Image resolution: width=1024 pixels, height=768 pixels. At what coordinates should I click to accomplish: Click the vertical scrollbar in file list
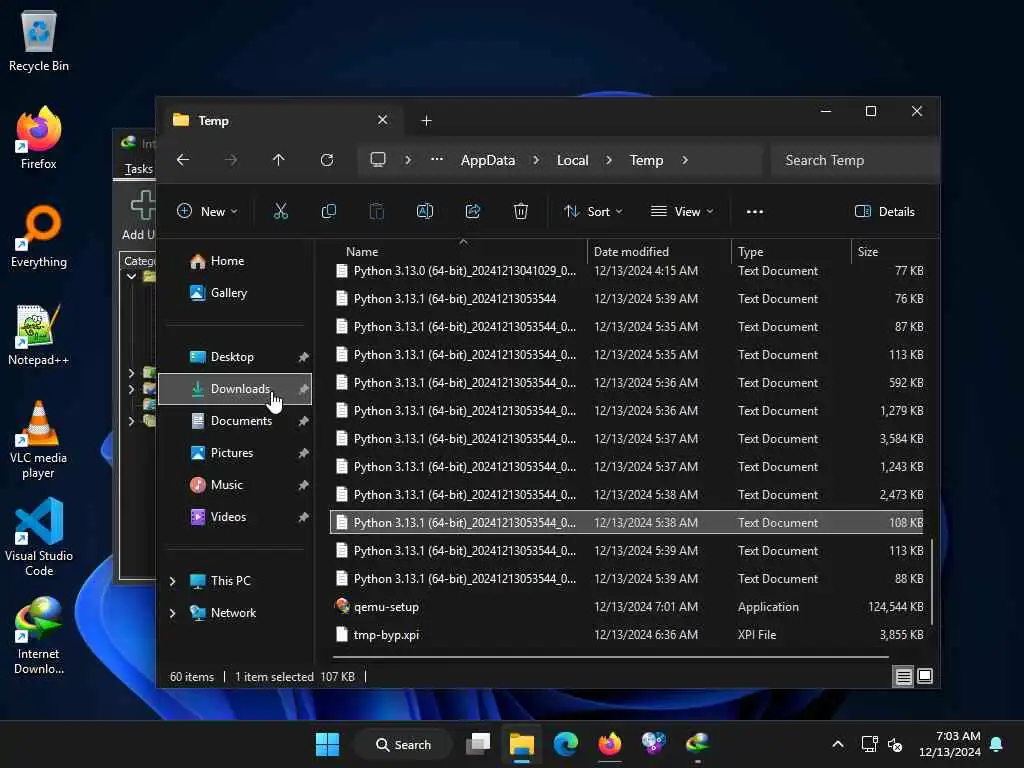pyautogui.click(x=931, y=581)
